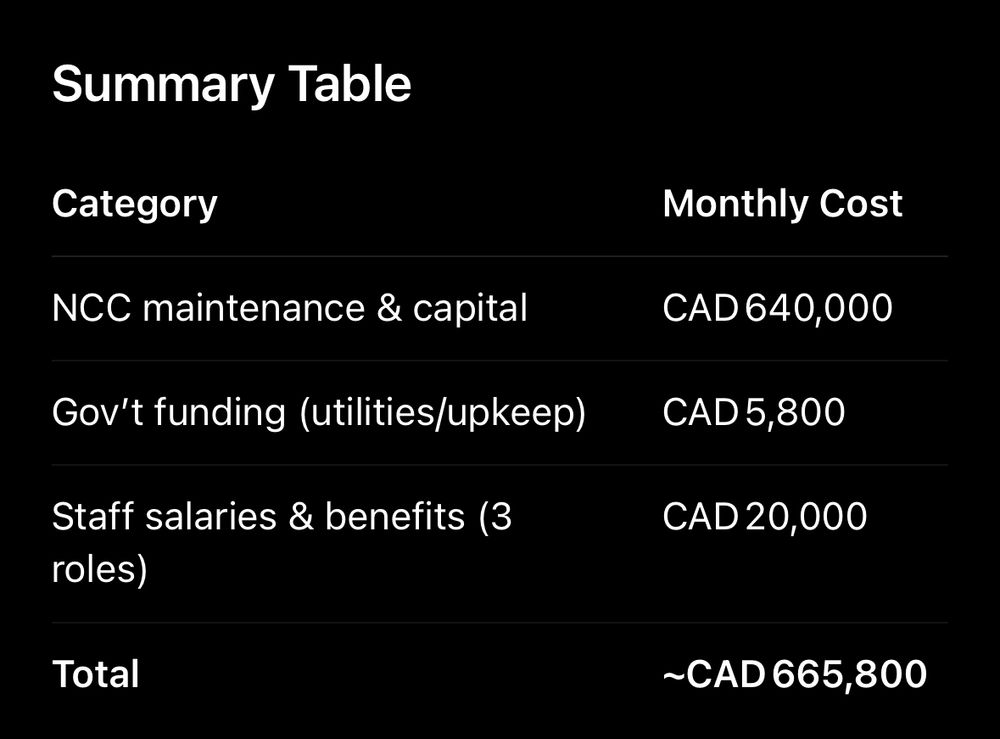The height and width of the screenshot is (739, 1000).
Task: Click the CAD 640,000 value
Action: [x=777, y=308]
